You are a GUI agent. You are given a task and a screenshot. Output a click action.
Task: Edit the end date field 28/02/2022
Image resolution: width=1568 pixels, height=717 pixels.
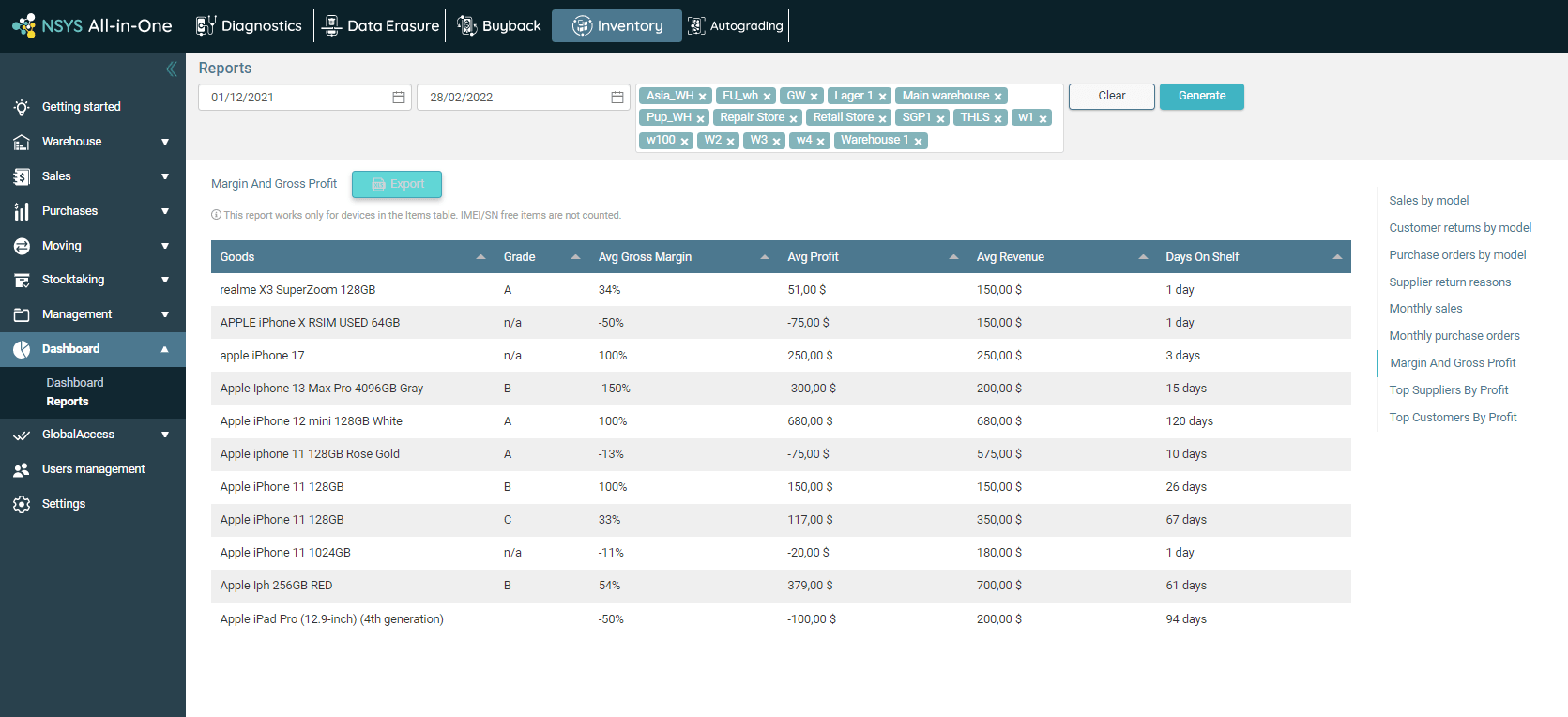pyautogui.click(x=524, y=98)
